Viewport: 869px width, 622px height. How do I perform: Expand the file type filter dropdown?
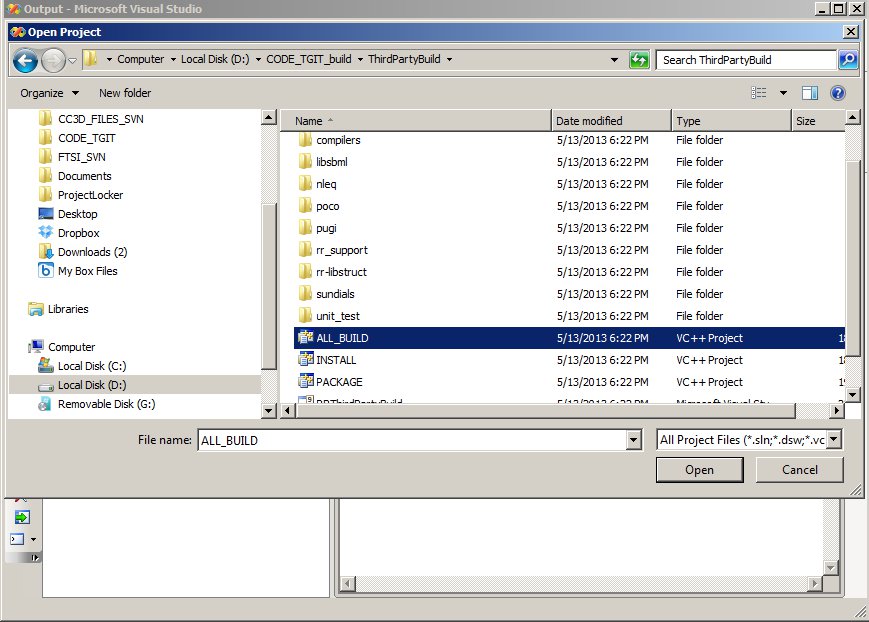pyautogui.click(x=834, y=440)
